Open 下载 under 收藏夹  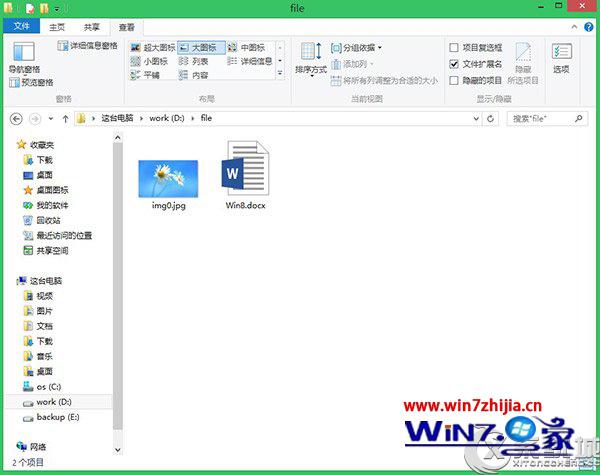38,160
